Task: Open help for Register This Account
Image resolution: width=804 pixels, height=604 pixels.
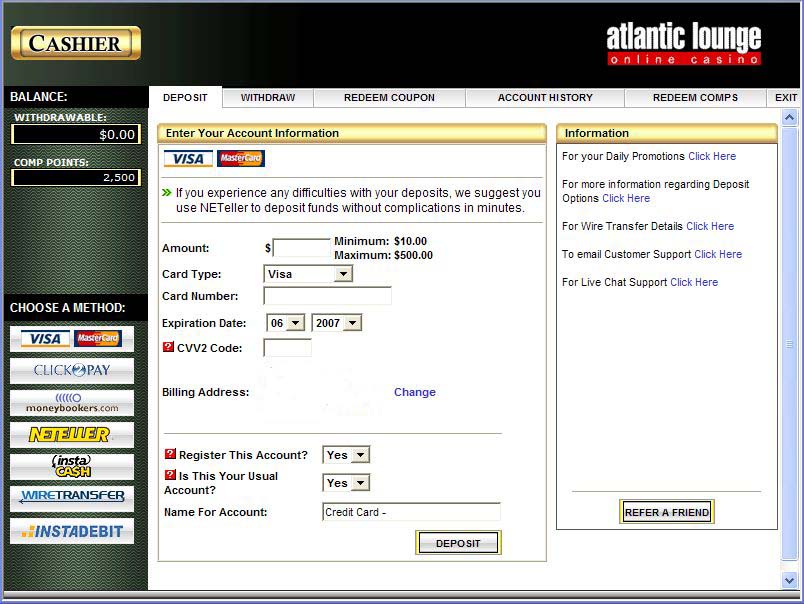Action: [x=170, y=454]
